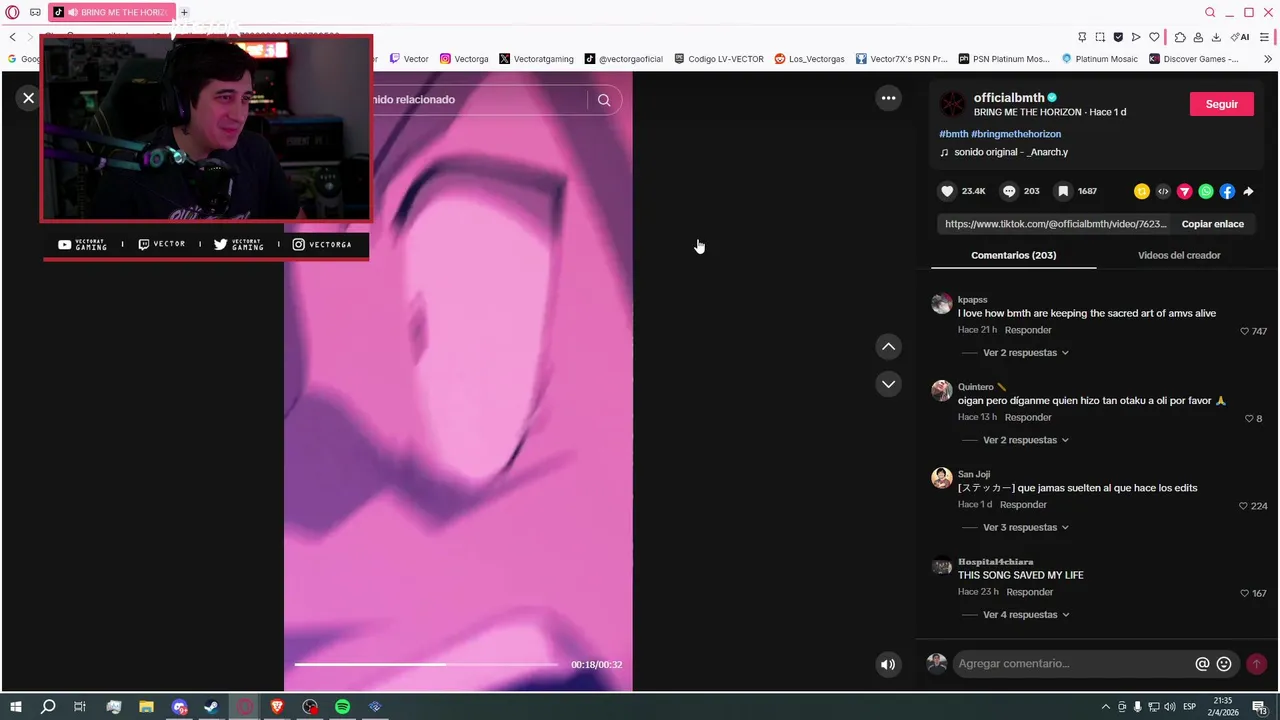Open Steam from the taskbar
Viewport: 1280px width, 720px height.
211,707
